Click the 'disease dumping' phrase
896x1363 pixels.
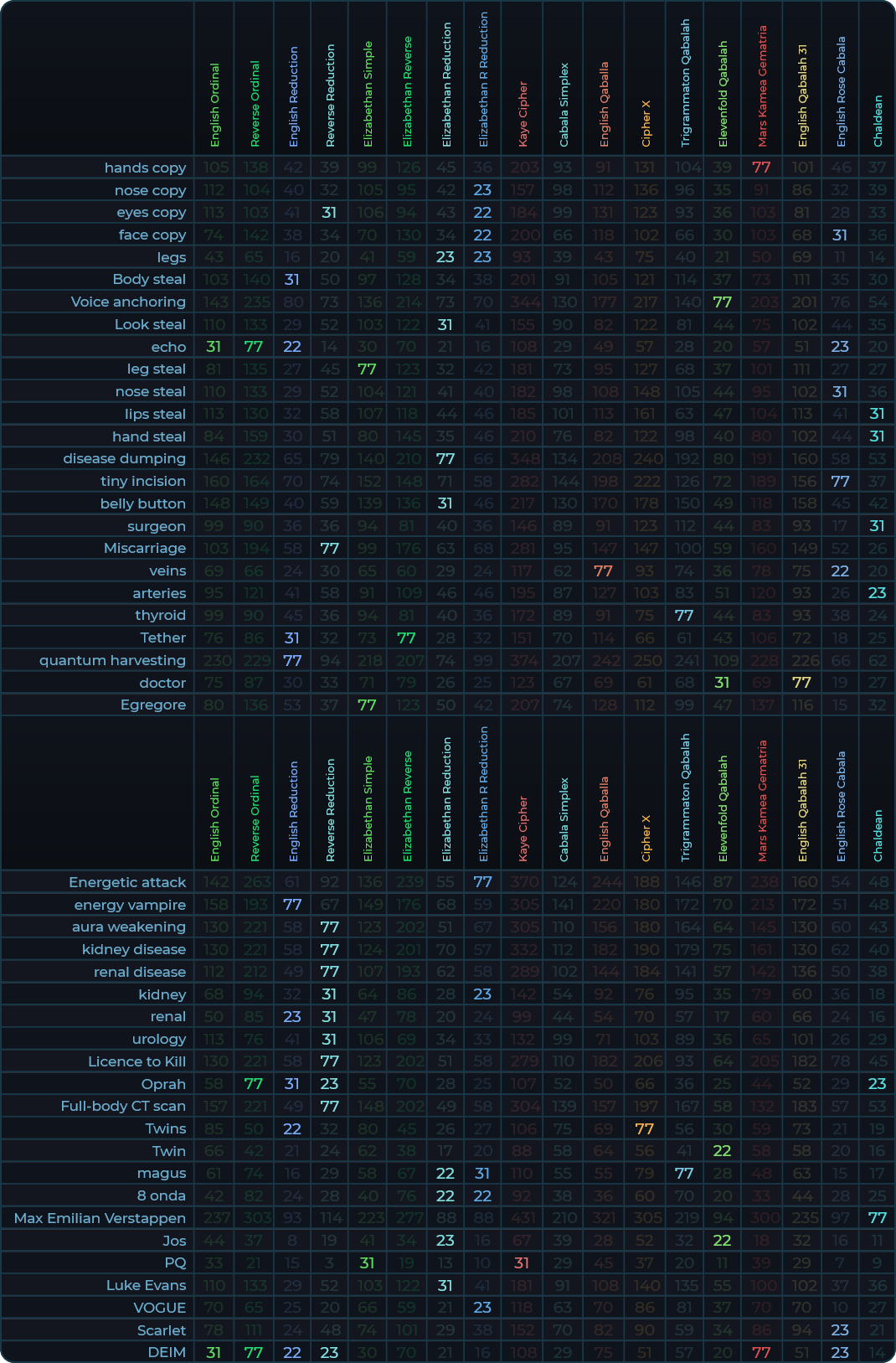(124, 458)
